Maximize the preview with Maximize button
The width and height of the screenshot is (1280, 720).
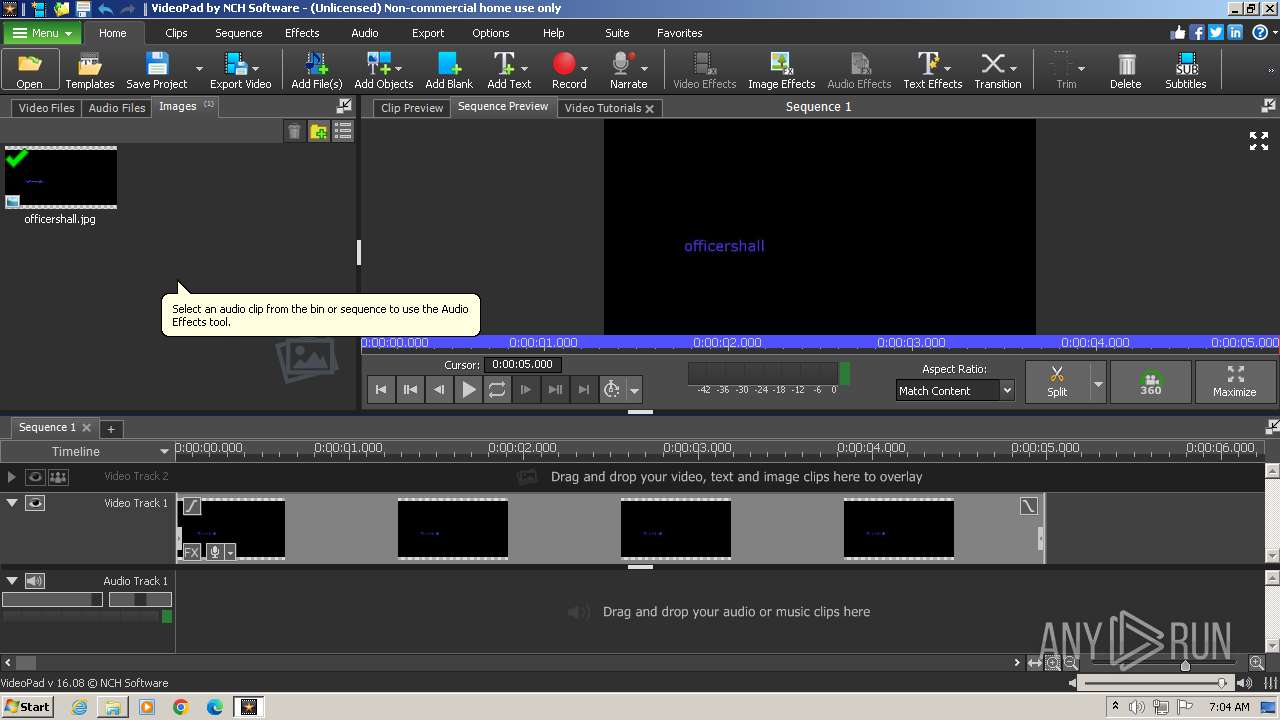tap(1235, 382)
